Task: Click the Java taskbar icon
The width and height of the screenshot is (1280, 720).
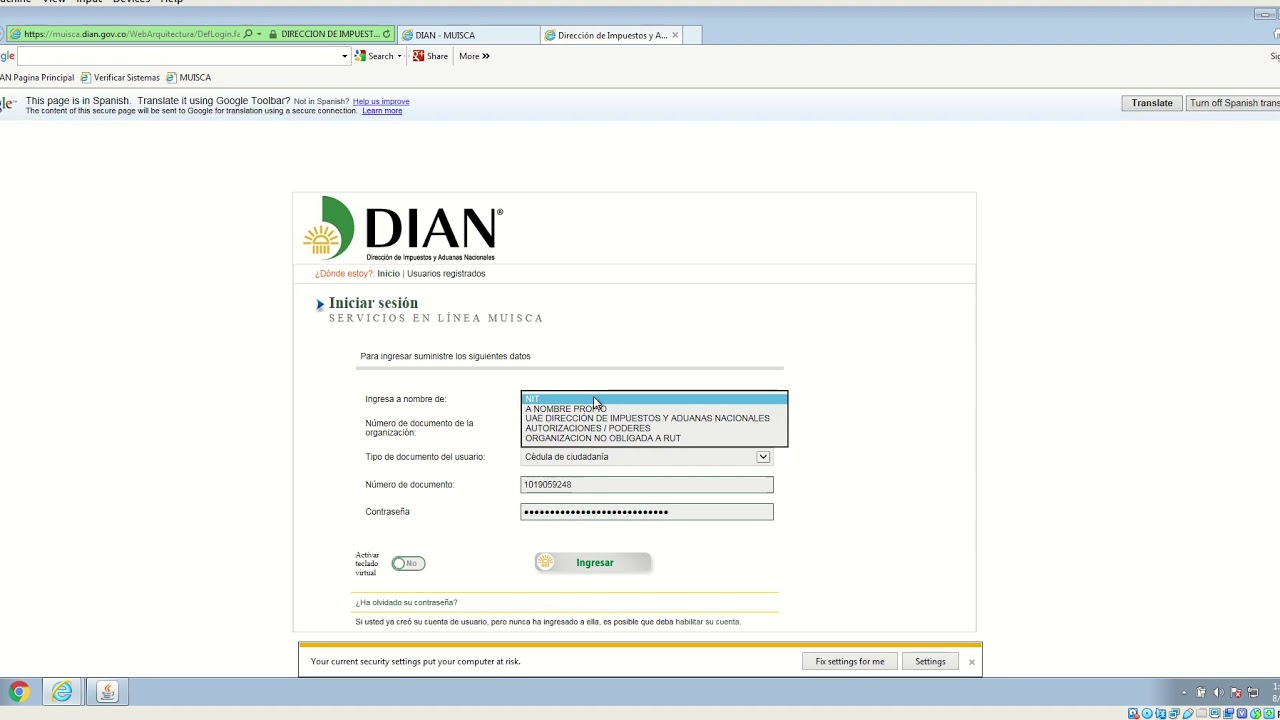Action: pos(107,691)
